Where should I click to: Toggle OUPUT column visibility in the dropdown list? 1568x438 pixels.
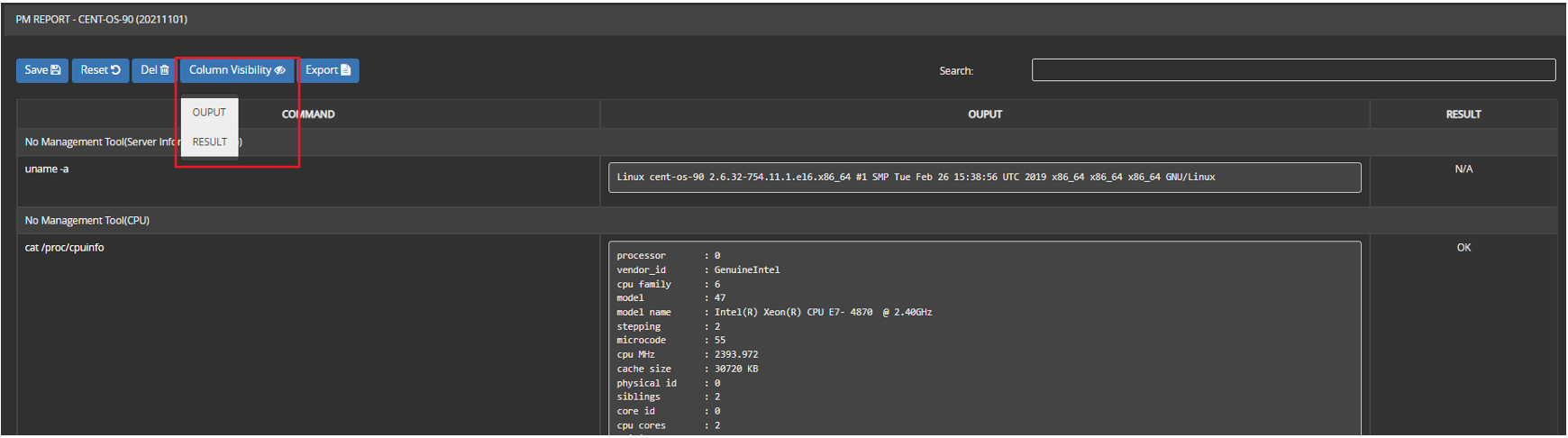pyautogui.click(x=209, y=113)
